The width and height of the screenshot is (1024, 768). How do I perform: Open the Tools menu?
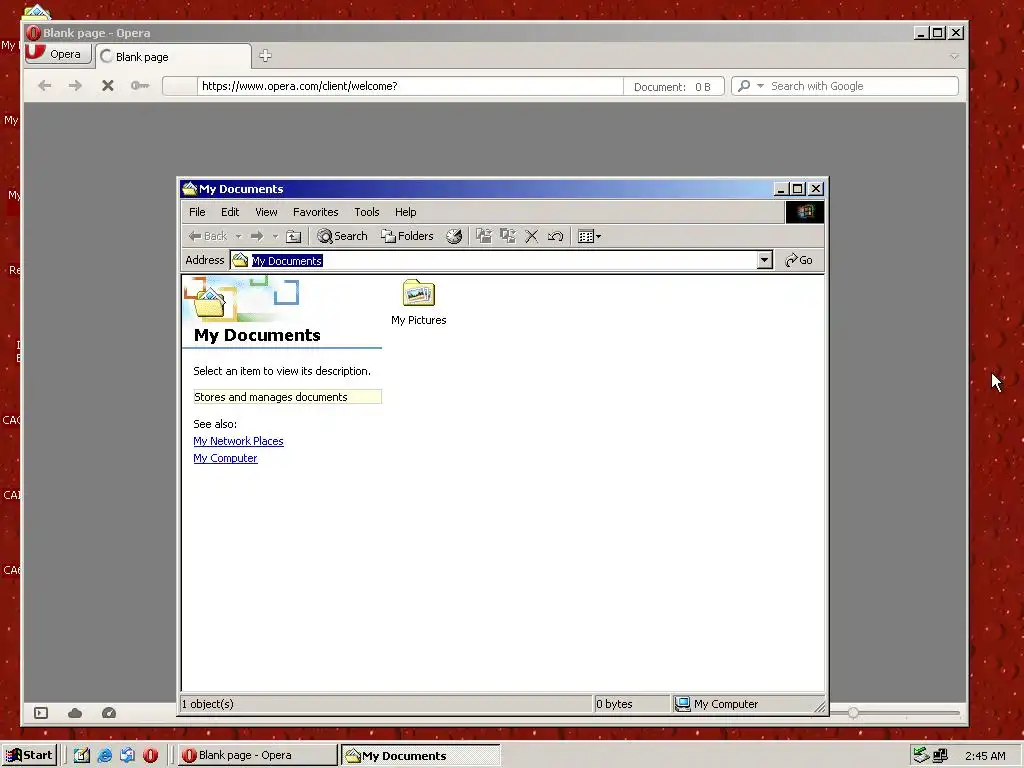(x=366, y=212)
